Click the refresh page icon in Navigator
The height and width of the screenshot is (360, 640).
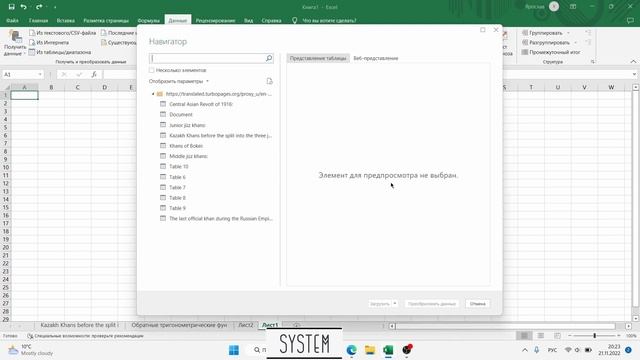(269, 81)
